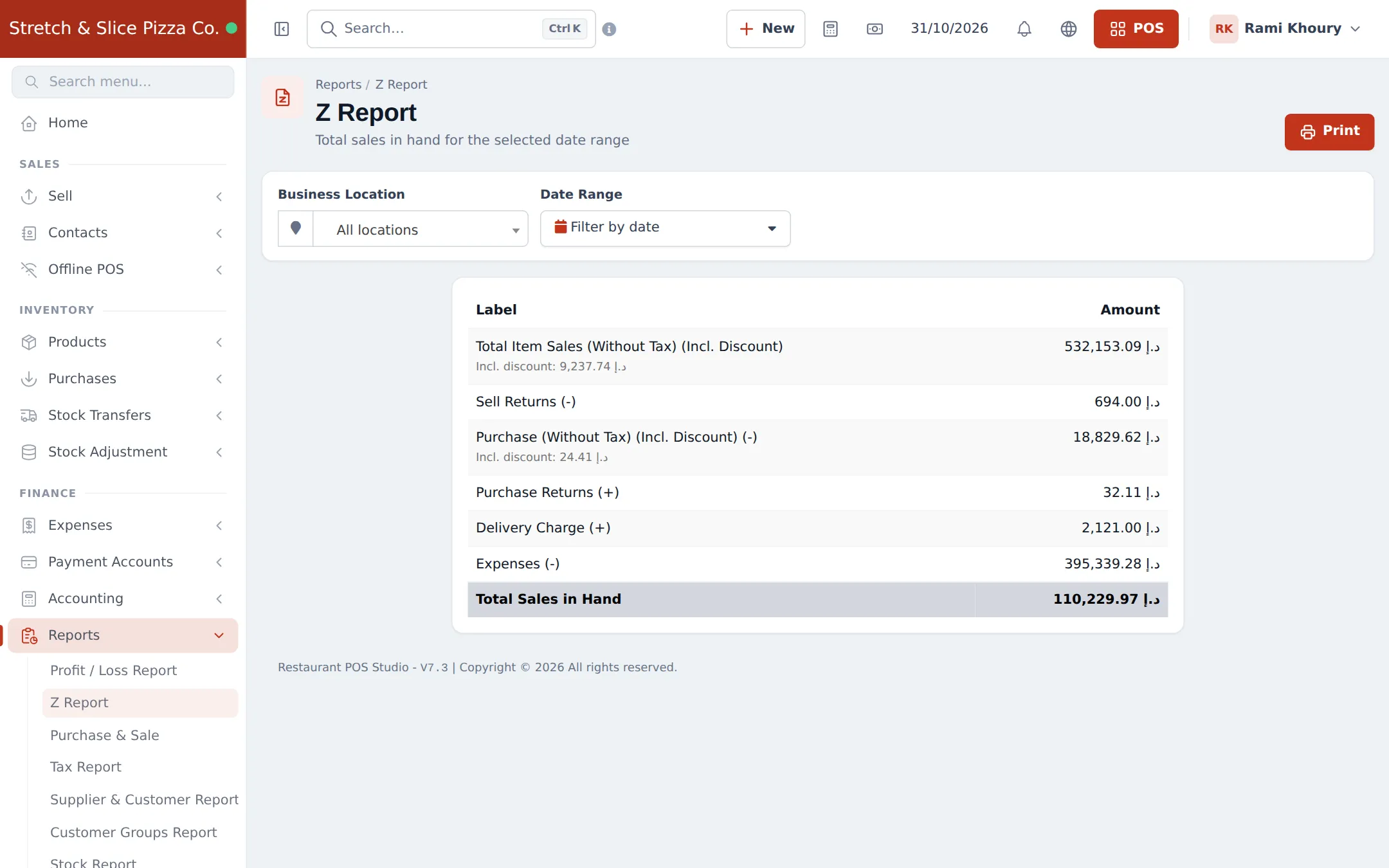Click the Accounting calculator icon in the sidebar
This screenshot has width=1389, height=868.
tap(29, 599)
